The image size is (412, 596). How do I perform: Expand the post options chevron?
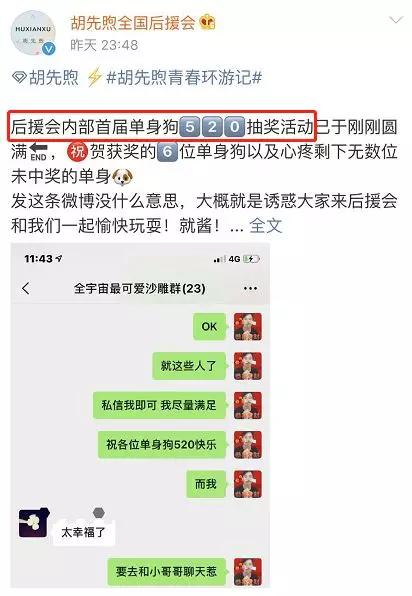click(x=396, y=20)
